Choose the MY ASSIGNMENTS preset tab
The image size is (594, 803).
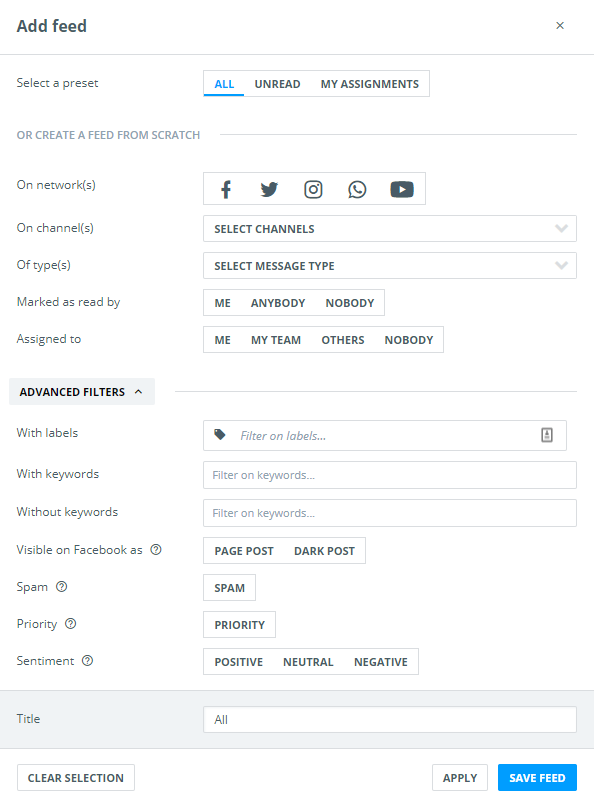point(370,84)
